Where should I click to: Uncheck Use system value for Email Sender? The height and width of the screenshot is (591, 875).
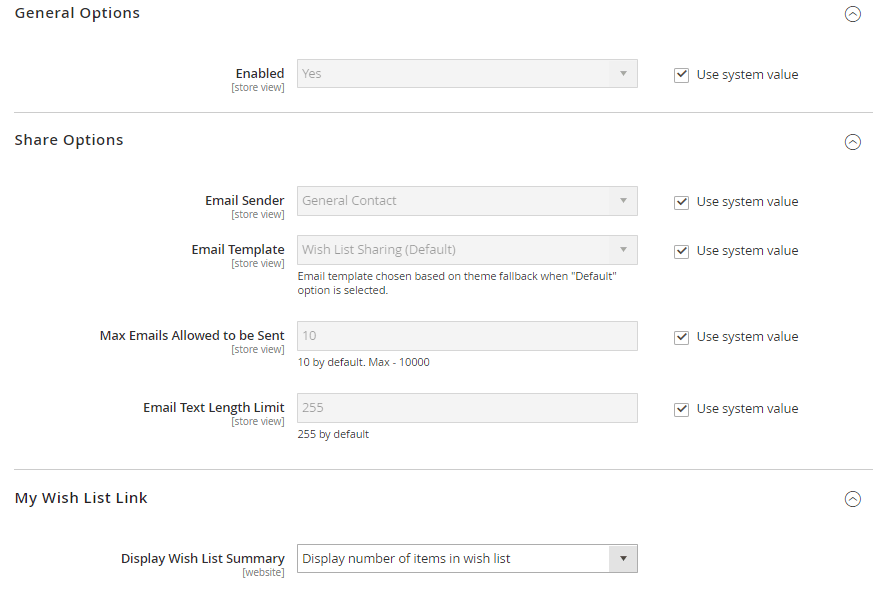[681, 202]
